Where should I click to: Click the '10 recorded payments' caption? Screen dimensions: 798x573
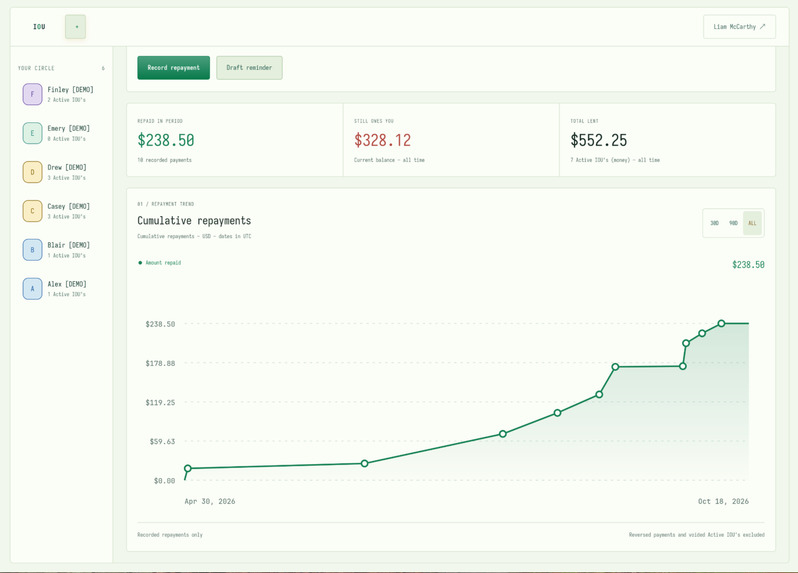[164, 160]
